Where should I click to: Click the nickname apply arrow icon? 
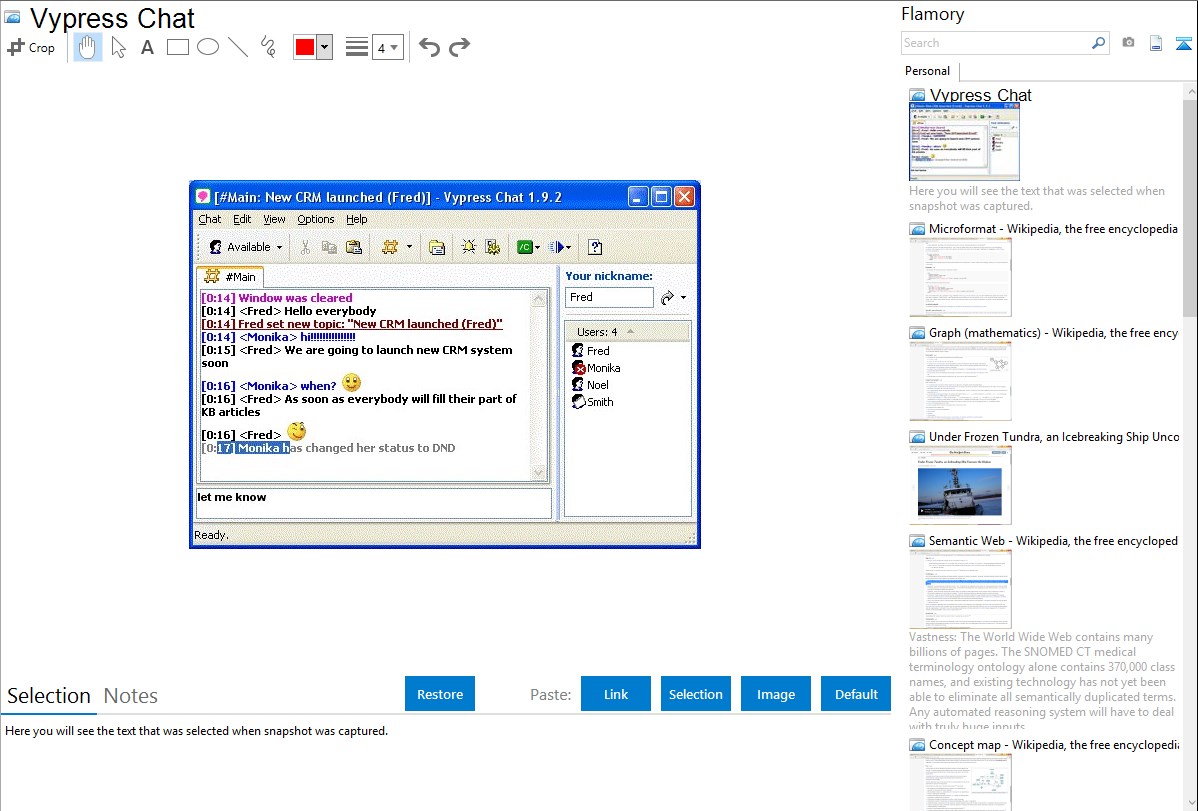click(667, 297)
